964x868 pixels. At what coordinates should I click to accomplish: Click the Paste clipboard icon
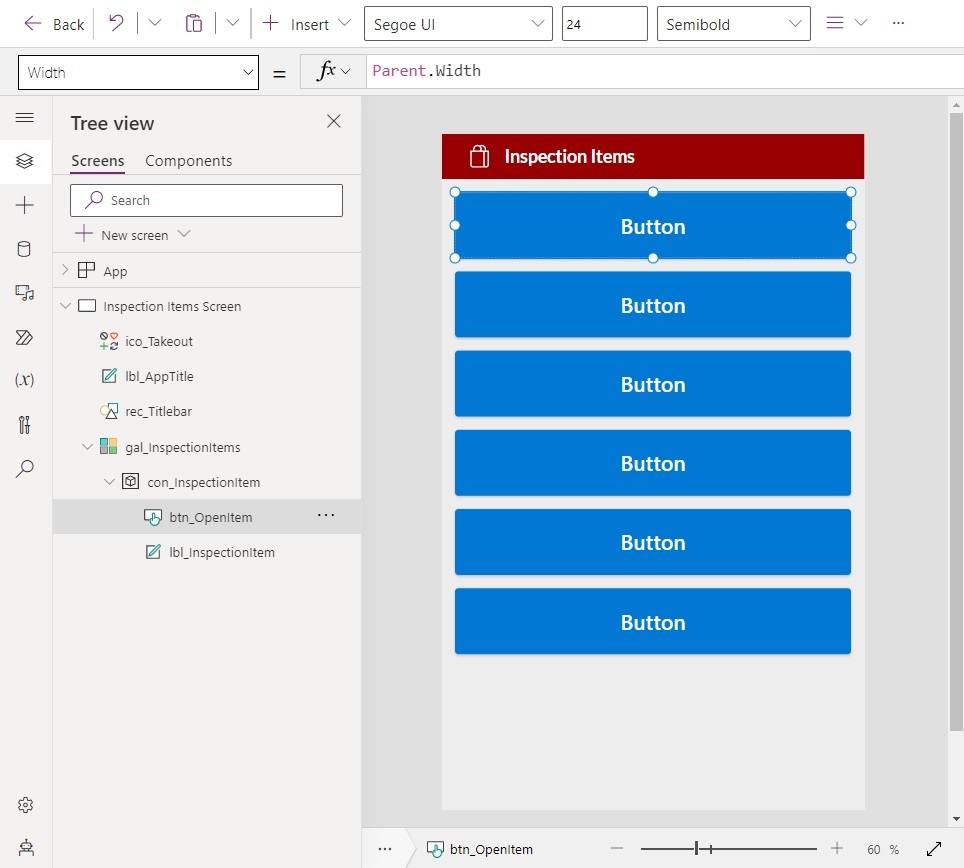tap(194, 23)
